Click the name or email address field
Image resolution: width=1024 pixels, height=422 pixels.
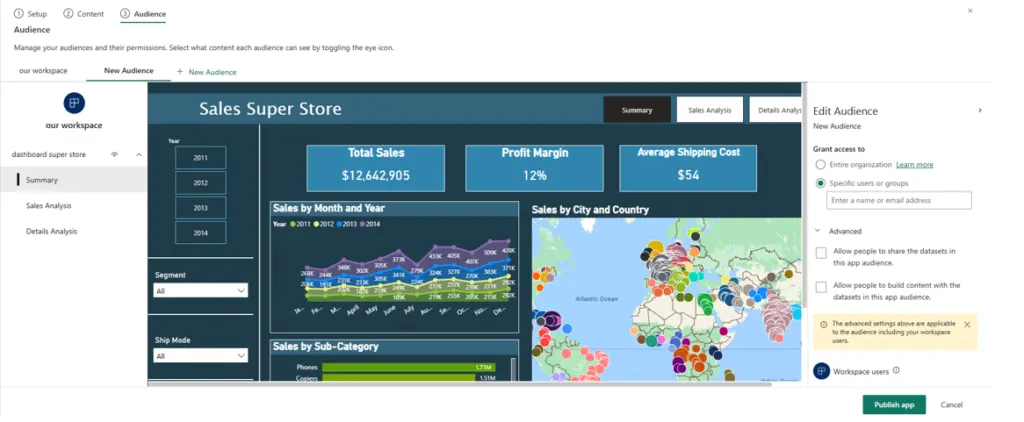(x=899, y=201)
